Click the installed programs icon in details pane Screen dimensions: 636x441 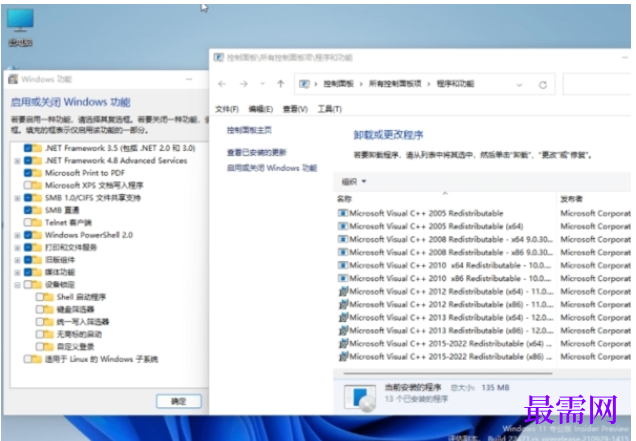[x=360, y=398]
